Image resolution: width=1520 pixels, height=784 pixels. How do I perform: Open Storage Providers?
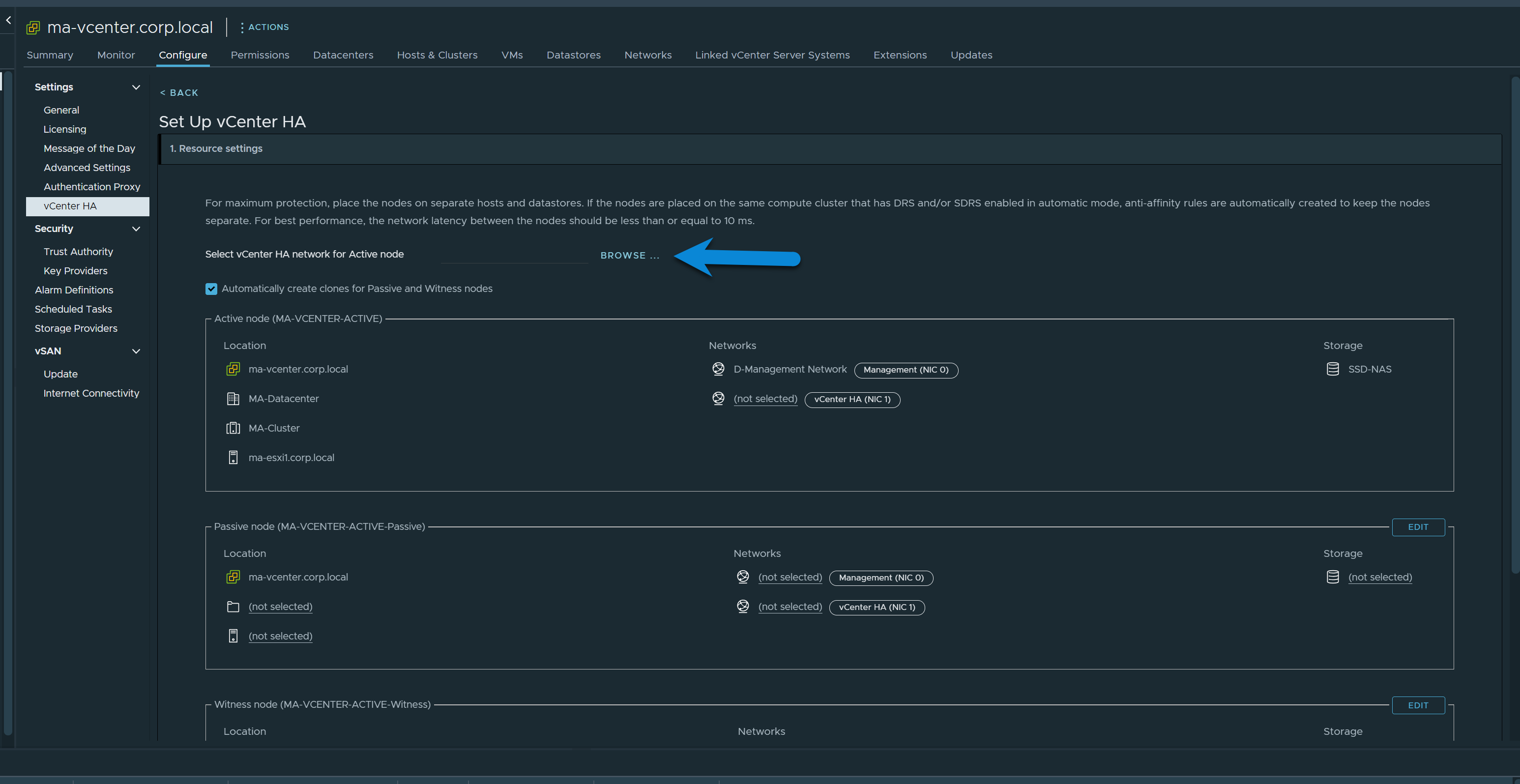[x=76, y=328]
